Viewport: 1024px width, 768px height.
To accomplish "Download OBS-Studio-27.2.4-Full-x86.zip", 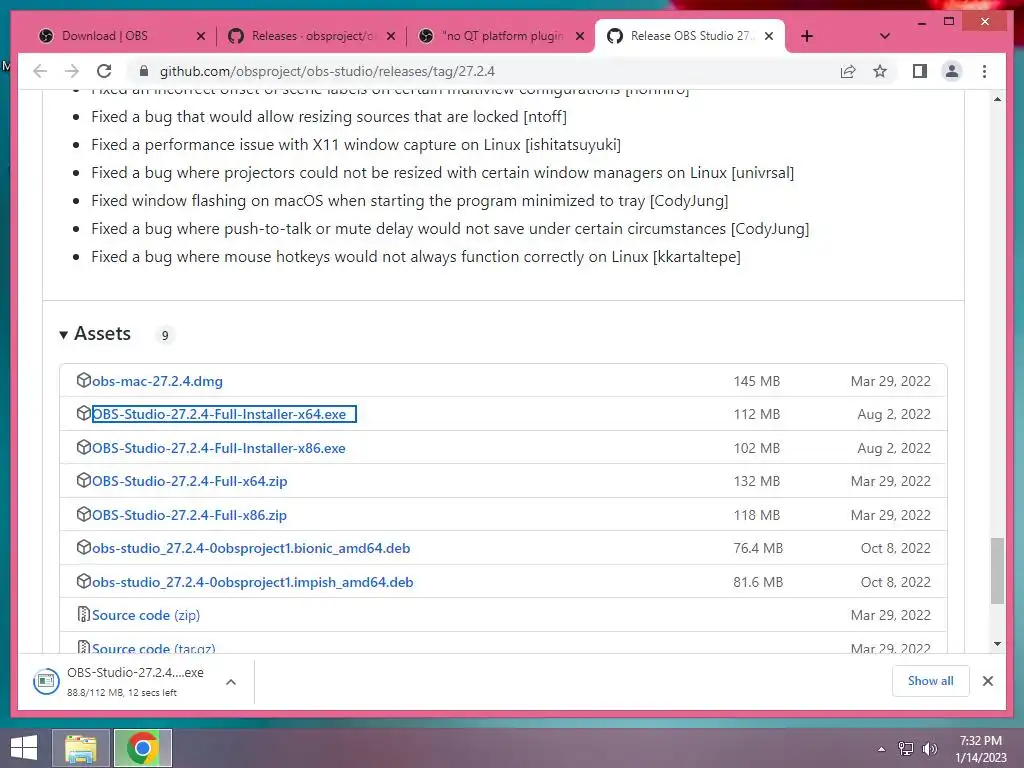I will 189,515.
